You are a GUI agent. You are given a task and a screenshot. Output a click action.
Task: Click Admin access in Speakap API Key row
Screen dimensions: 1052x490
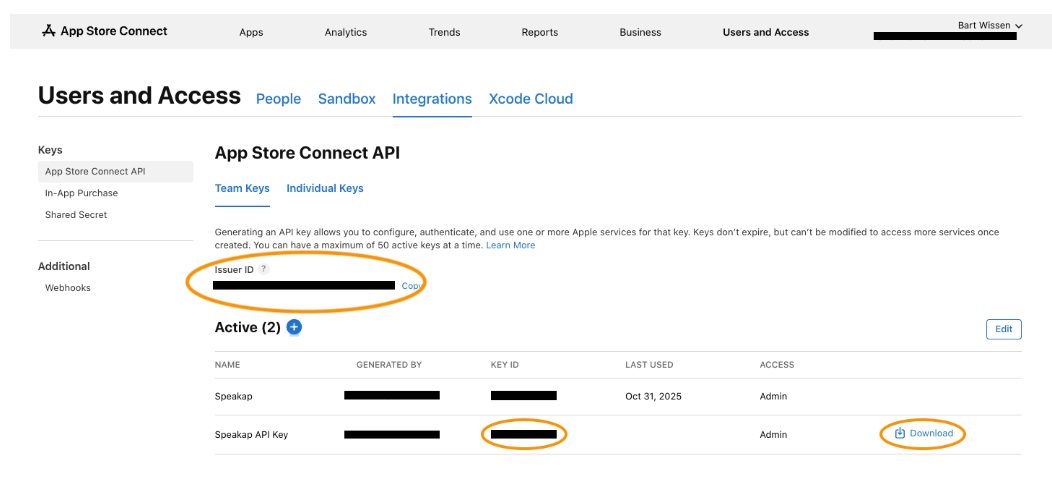coord(774,435)
